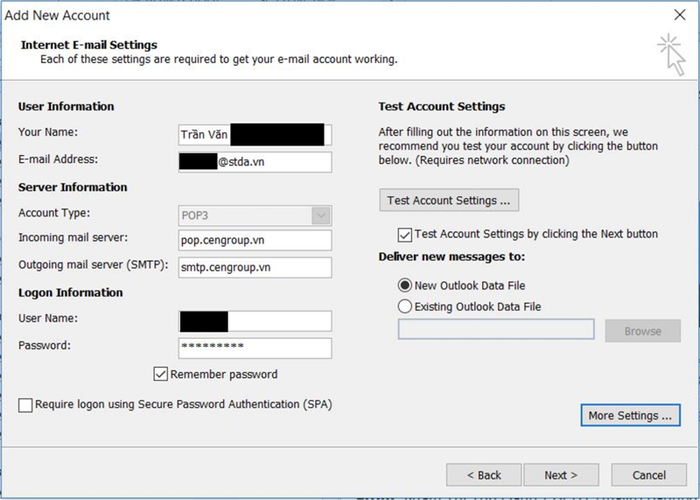
Task: Go back with the Back button
Action: [x=483, y=475]
